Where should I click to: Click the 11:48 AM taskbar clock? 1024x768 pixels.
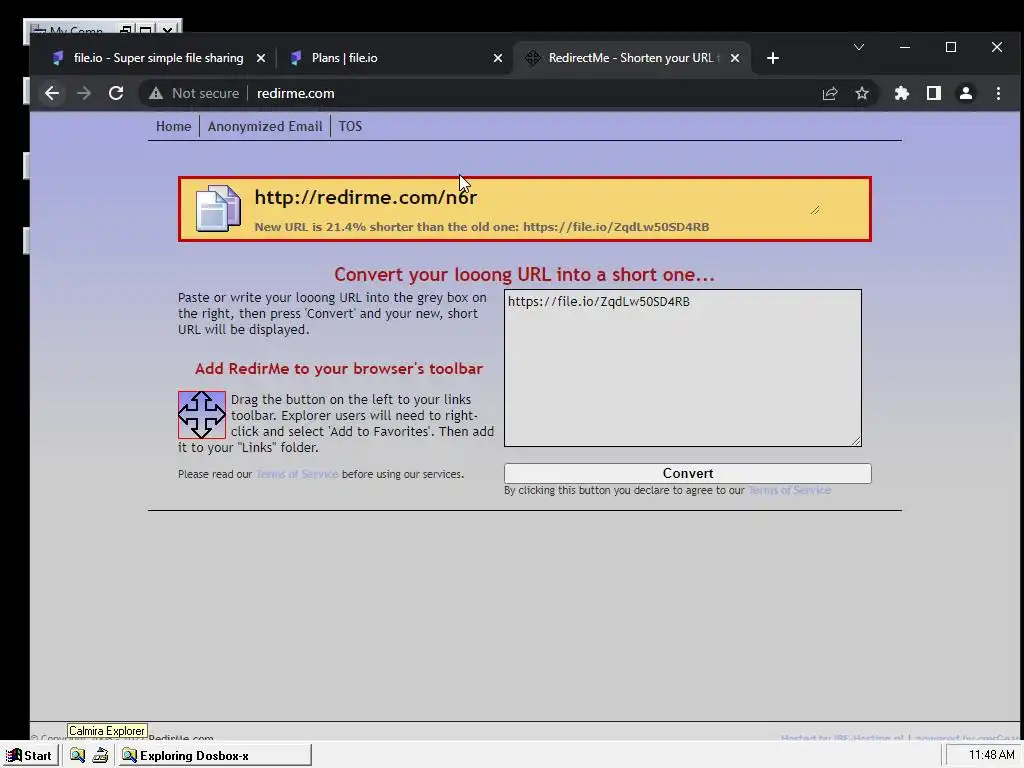pyautogui.click(x=991, y=755)
